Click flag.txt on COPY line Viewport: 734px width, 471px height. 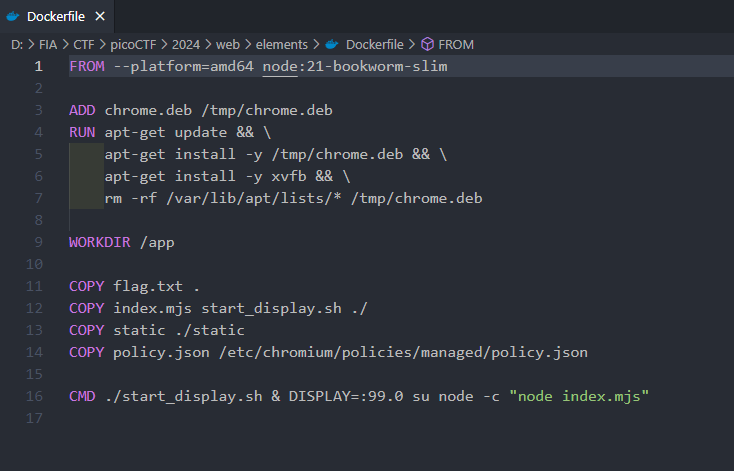pos(148,287)
